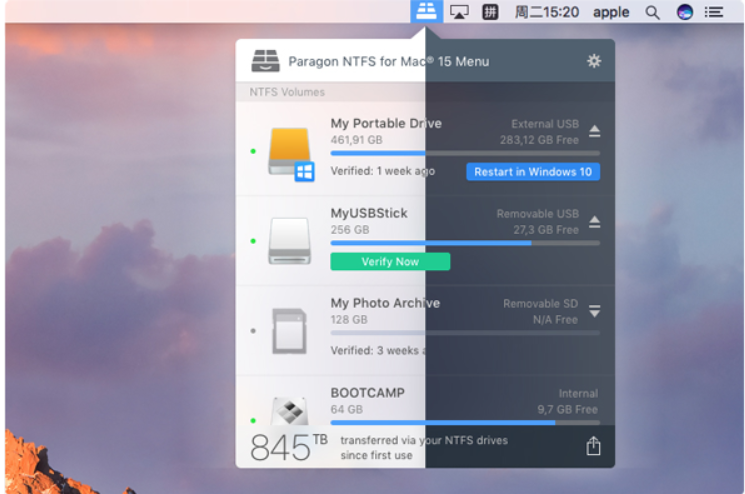The height and width of the screenshot is (494, 745).
Task: Open the AirPlay display menu bar icon
Action: (x=459, y=12)
